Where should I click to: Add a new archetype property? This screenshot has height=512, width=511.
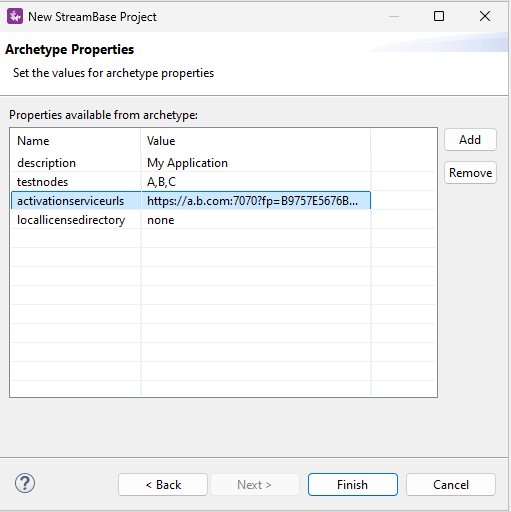[x=470, y=140]
